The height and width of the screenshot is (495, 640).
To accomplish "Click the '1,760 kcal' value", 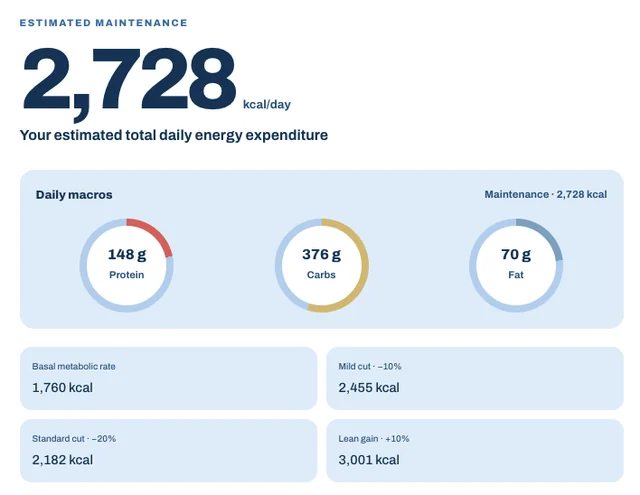I will point(62,387).
